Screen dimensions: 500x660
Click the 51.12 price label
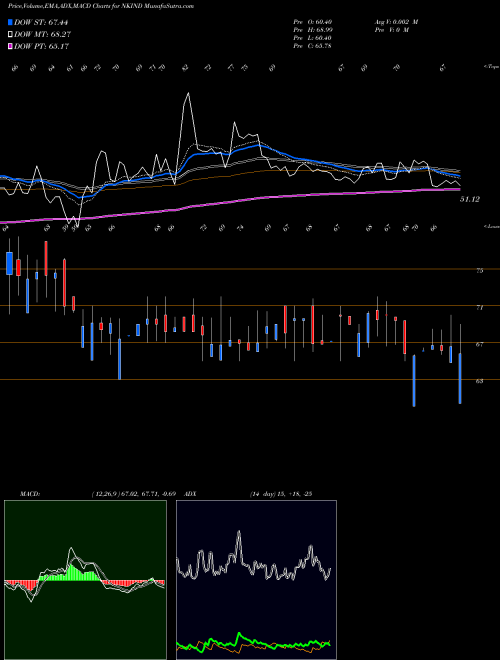(x=470, y=200)
